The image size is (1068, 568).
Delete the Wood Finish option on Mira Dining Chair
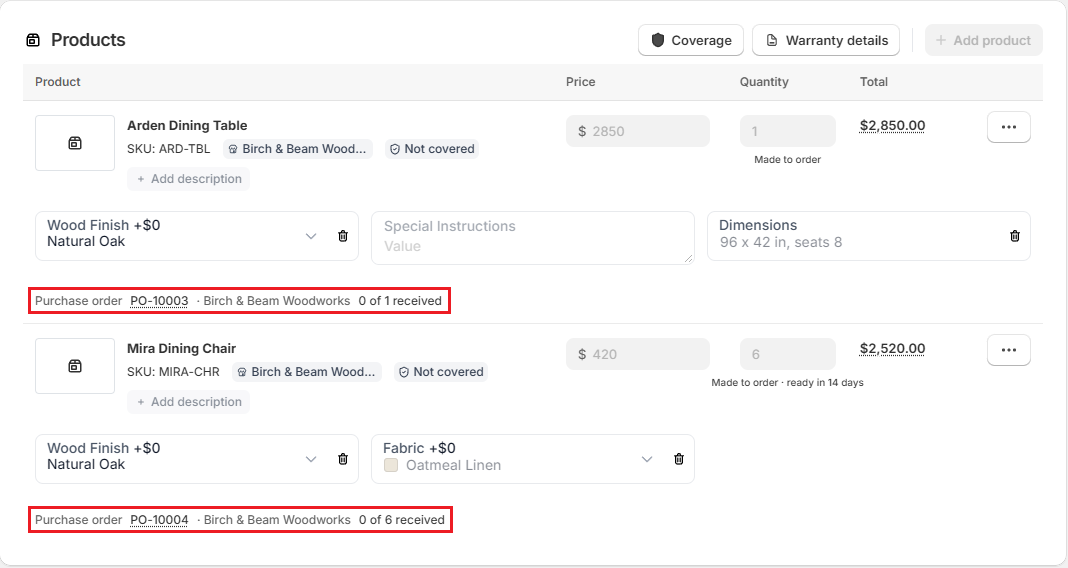click(343, 459)
